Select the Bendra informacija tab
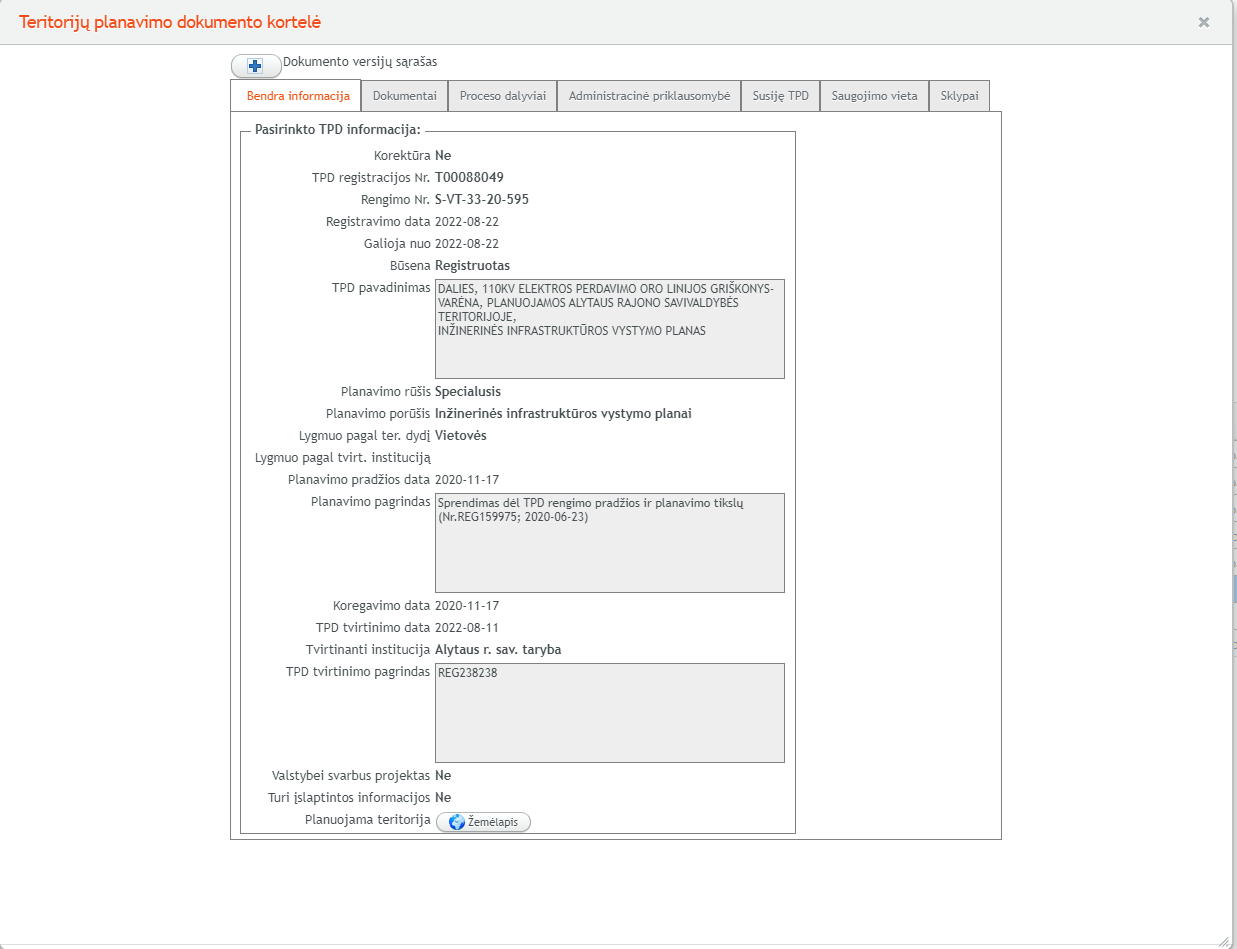The height and width of the screenshot is (949, 1237). click(297, 96)
